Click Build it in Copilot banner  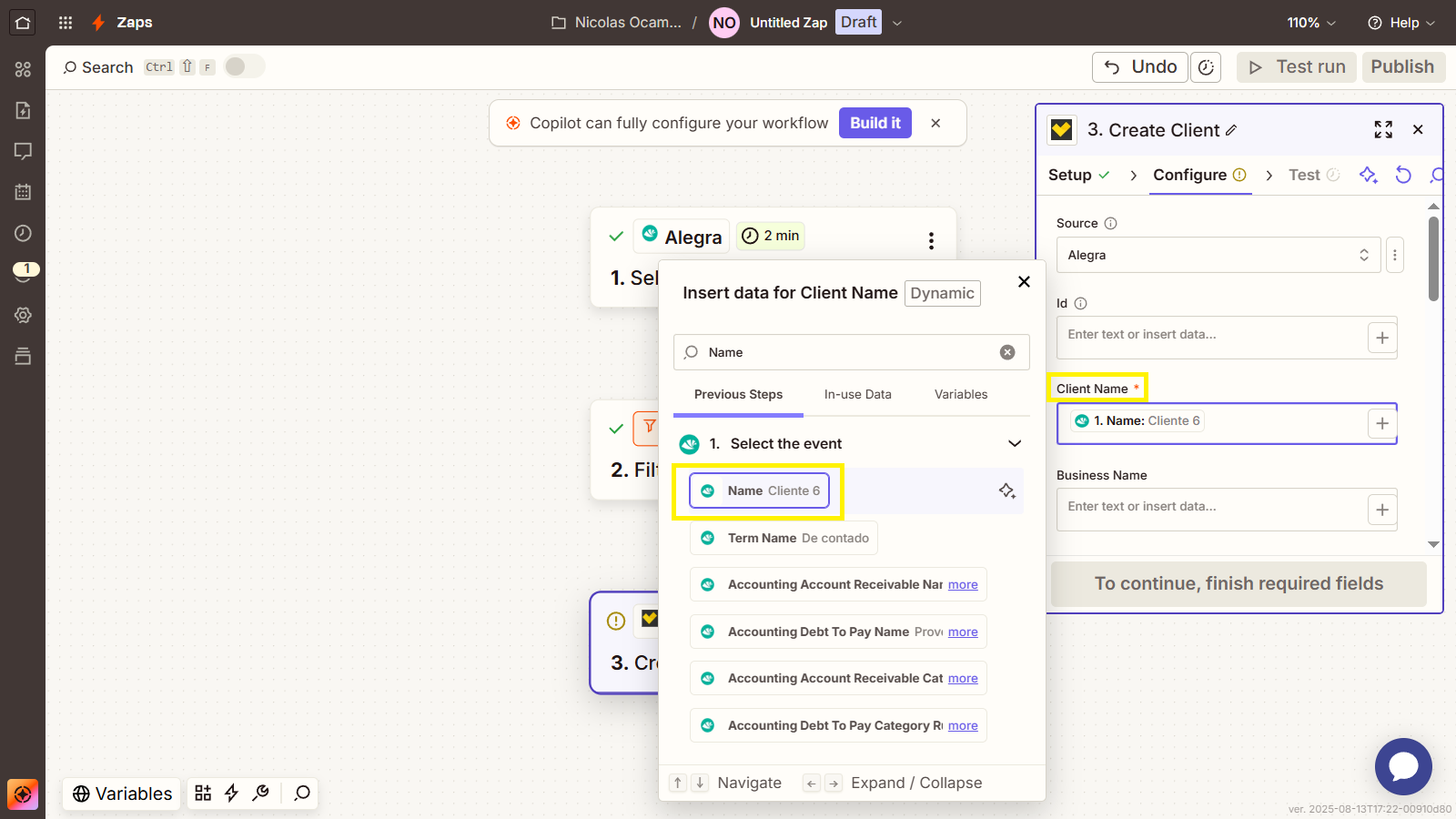(x=875, y=123)
